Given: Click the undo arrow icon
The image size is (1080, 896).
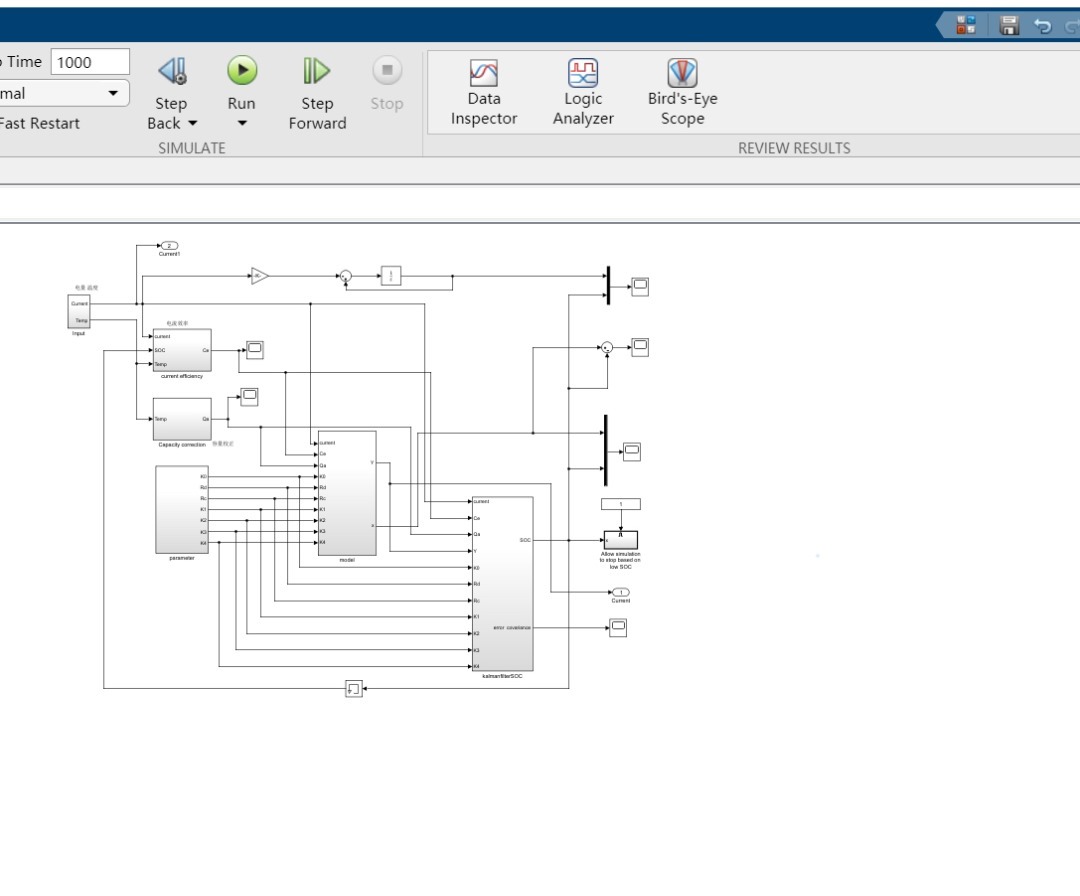Looking at the screenshot, I should (x=1043, y=26).
